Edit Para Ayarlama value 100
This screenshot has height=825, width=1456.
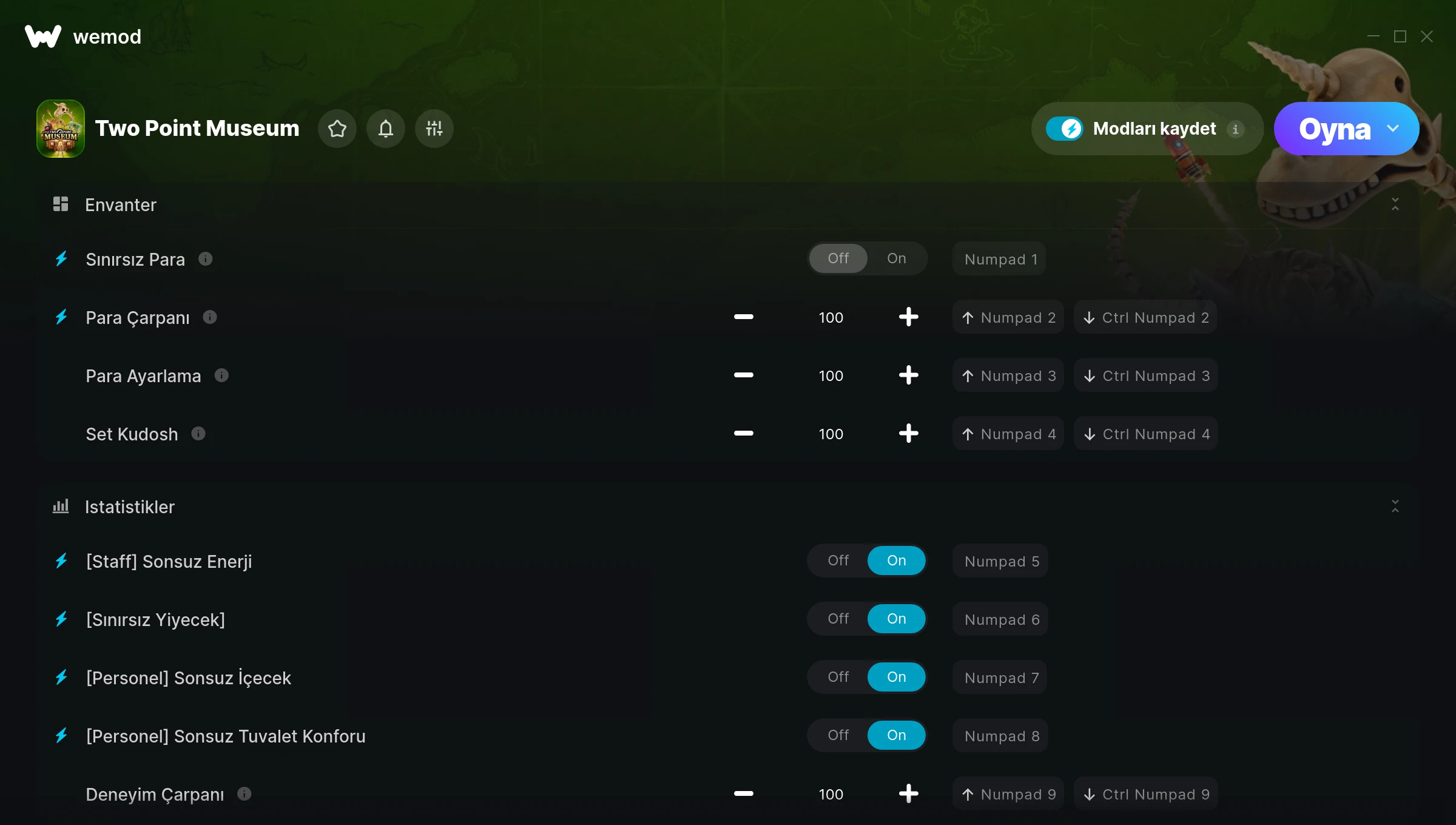pos(831,375)
